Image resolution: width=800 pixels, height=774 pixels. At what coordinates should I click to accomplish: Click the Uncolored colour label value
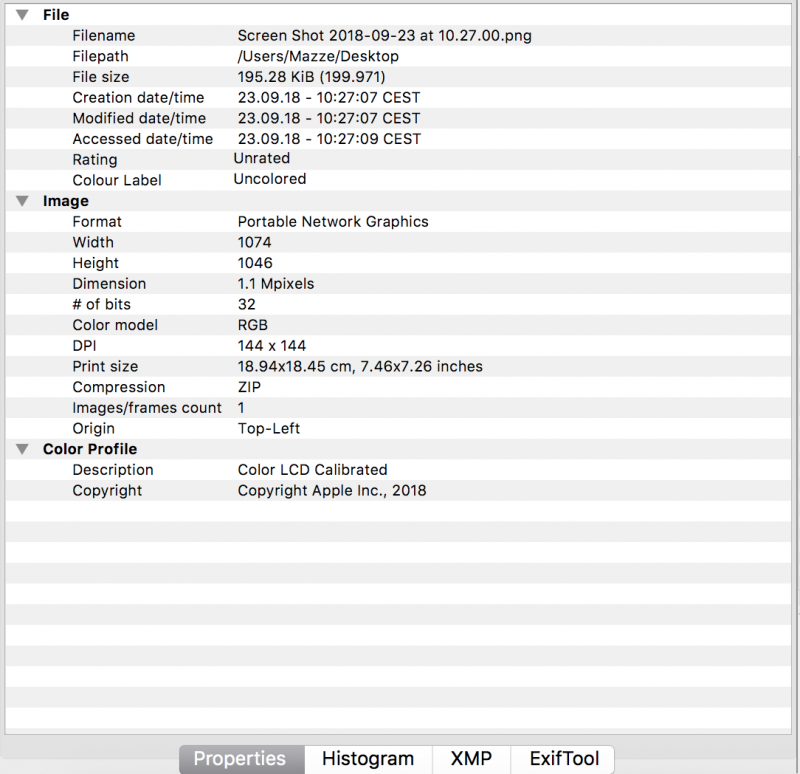click(270, 179)
